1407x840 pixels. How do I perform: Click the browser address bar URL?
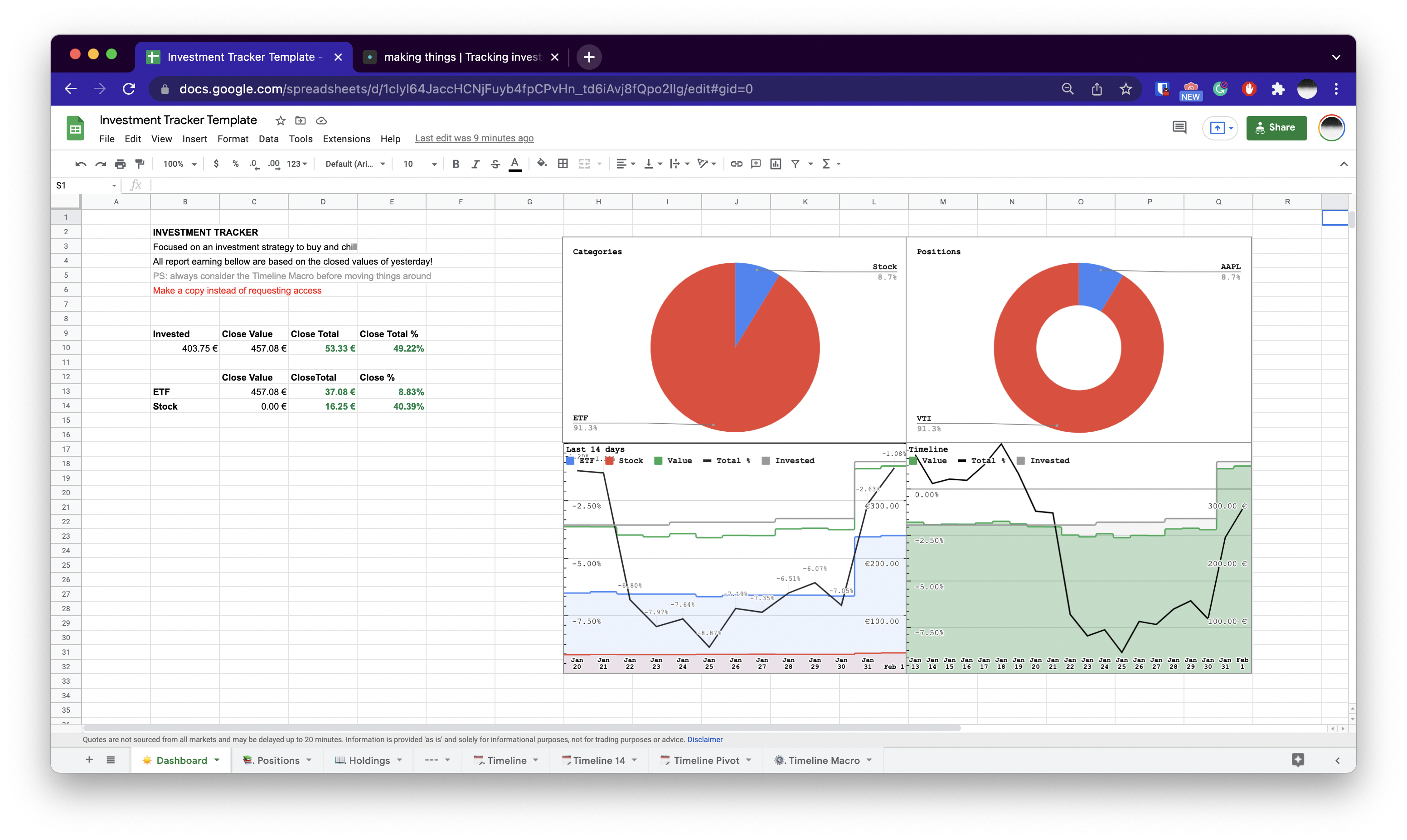(466, 89)
